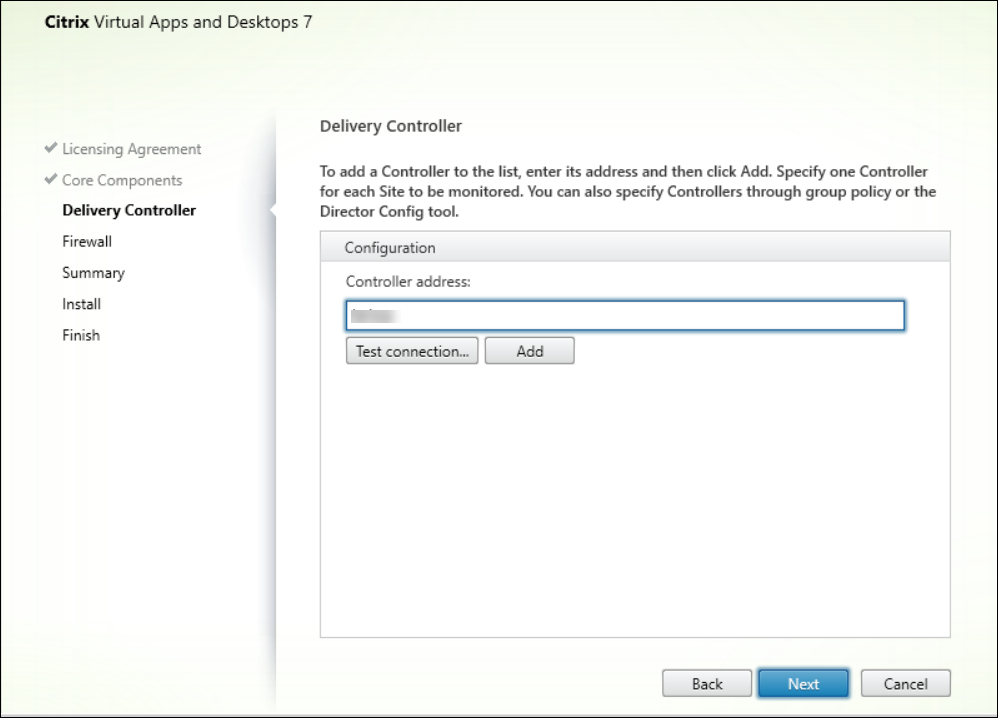
Task: Open the Delivery Controller step in sidebar
Action: point(129,210)
